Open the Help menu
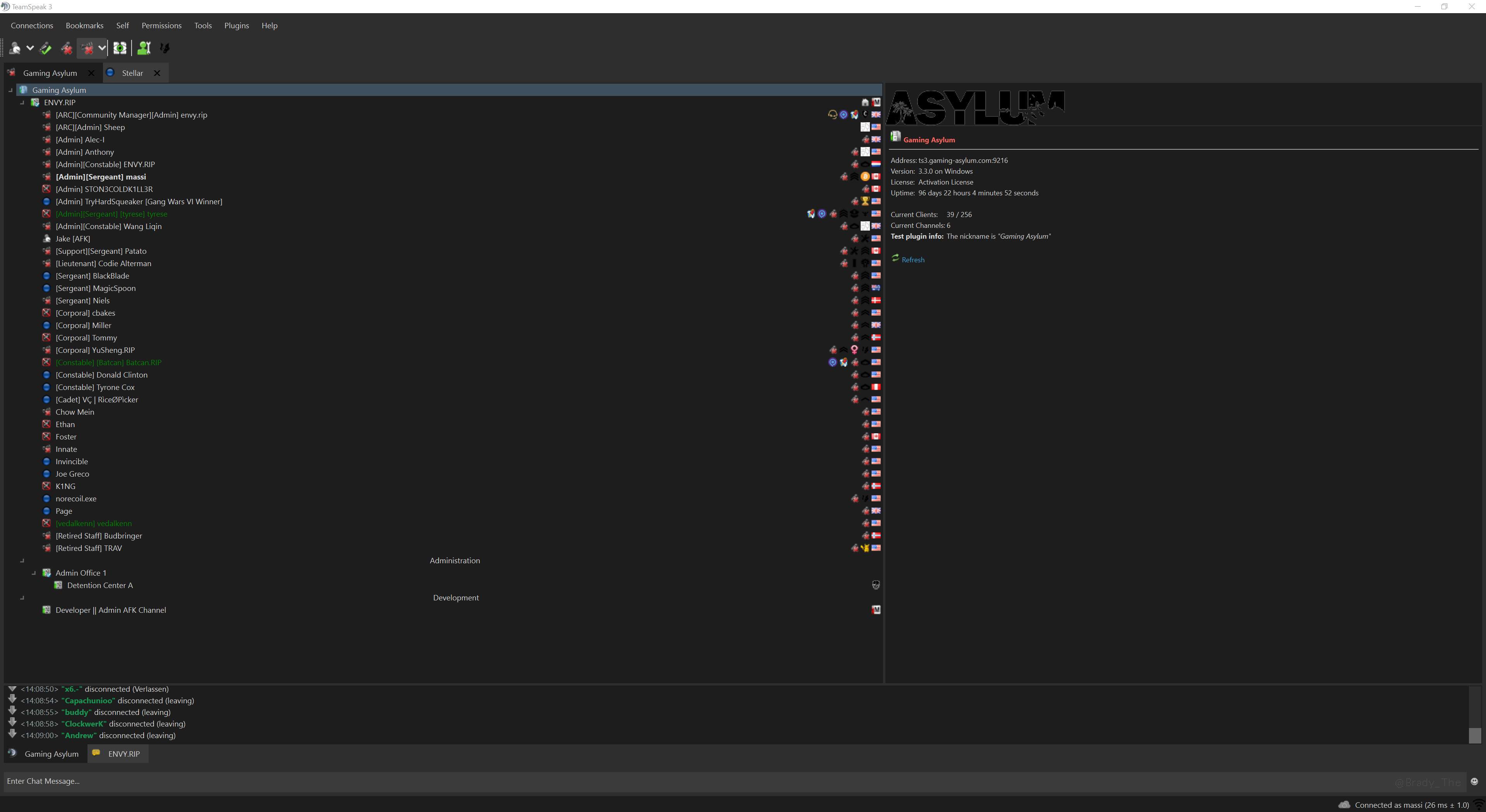The image size is (1486, 812). coord(269,26)
